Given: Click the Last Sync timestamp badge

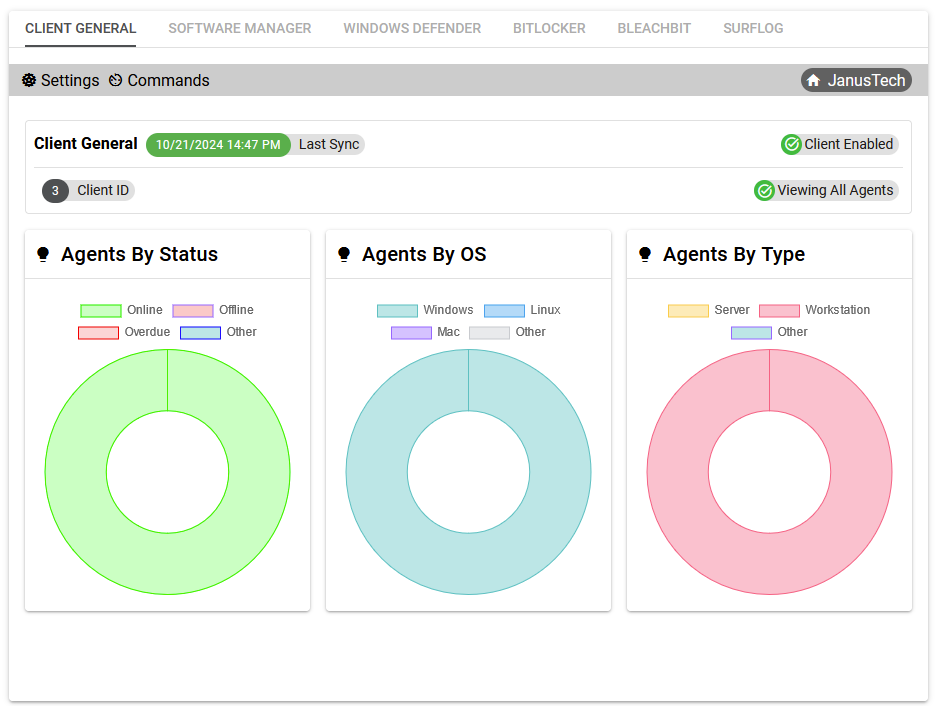Looking at the screenshot, I should [x=218, y=144].
